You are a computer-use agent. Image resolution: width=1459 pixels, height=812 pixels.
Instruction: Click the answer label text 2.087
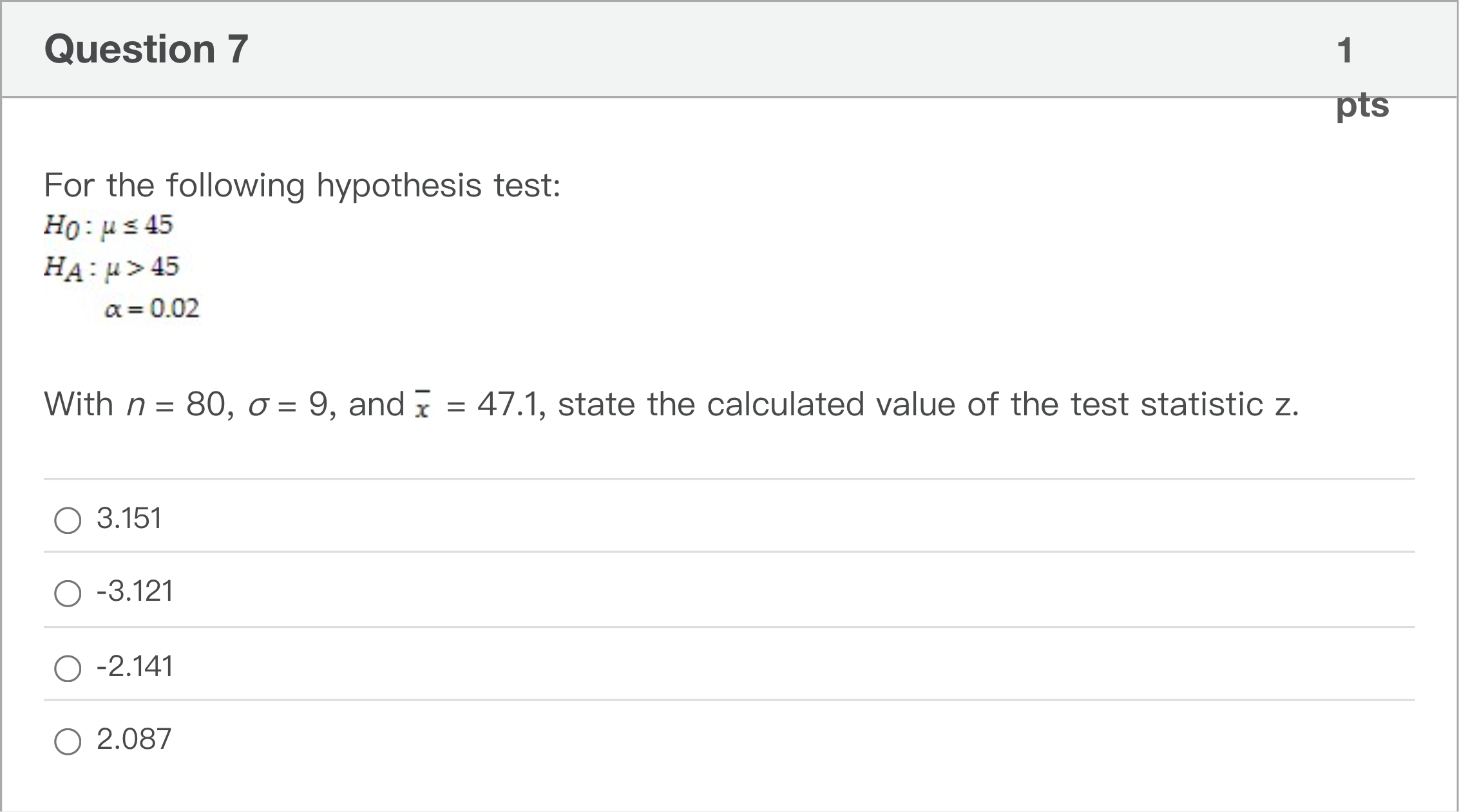point(134,739)
